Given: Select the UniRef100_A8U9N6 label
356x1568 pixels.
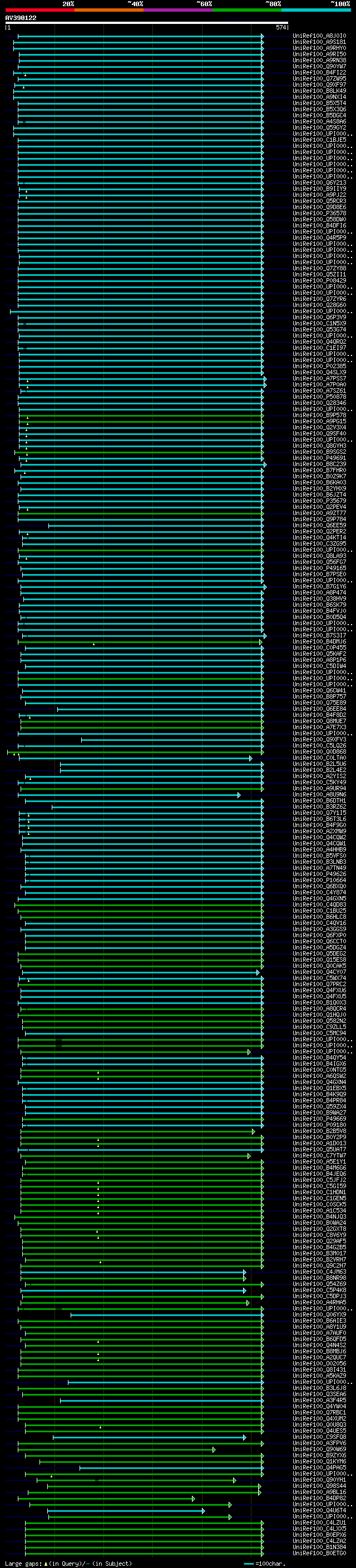Looking at the screenshot, I should (319, 795).
